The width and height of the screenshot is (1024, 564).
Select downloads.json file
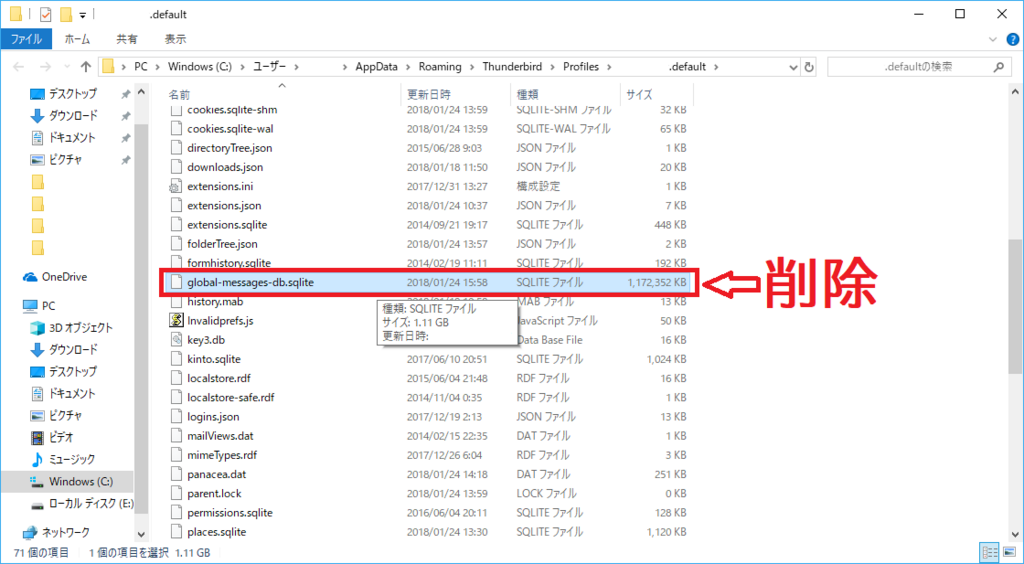tap(225, 167)
